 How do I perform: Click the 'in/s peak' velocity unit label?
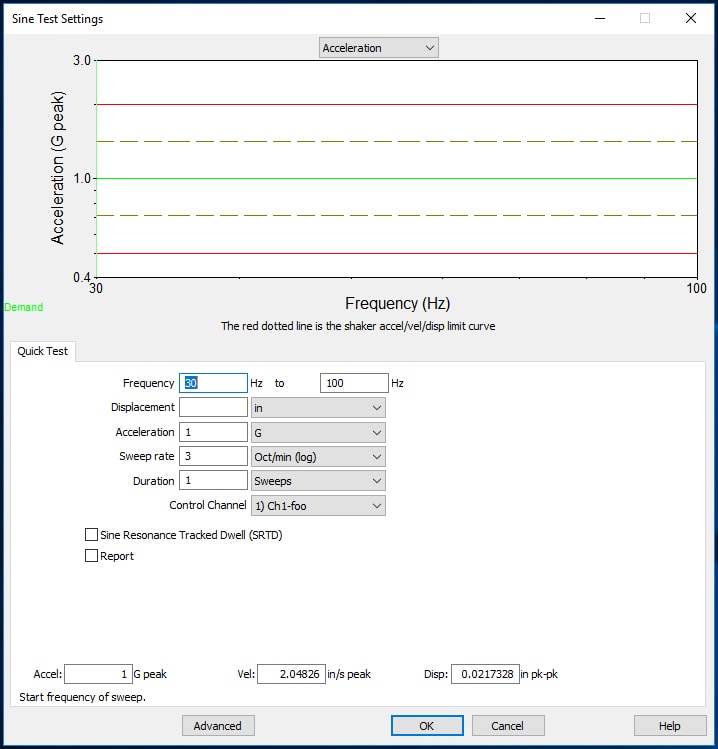coord(349,674)
